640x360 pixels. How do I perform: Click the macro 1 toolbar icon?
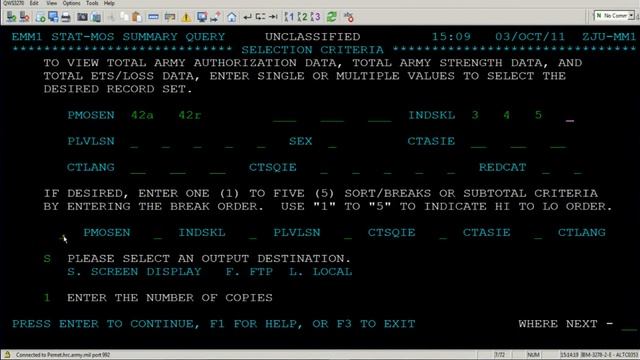pos(289,17)
